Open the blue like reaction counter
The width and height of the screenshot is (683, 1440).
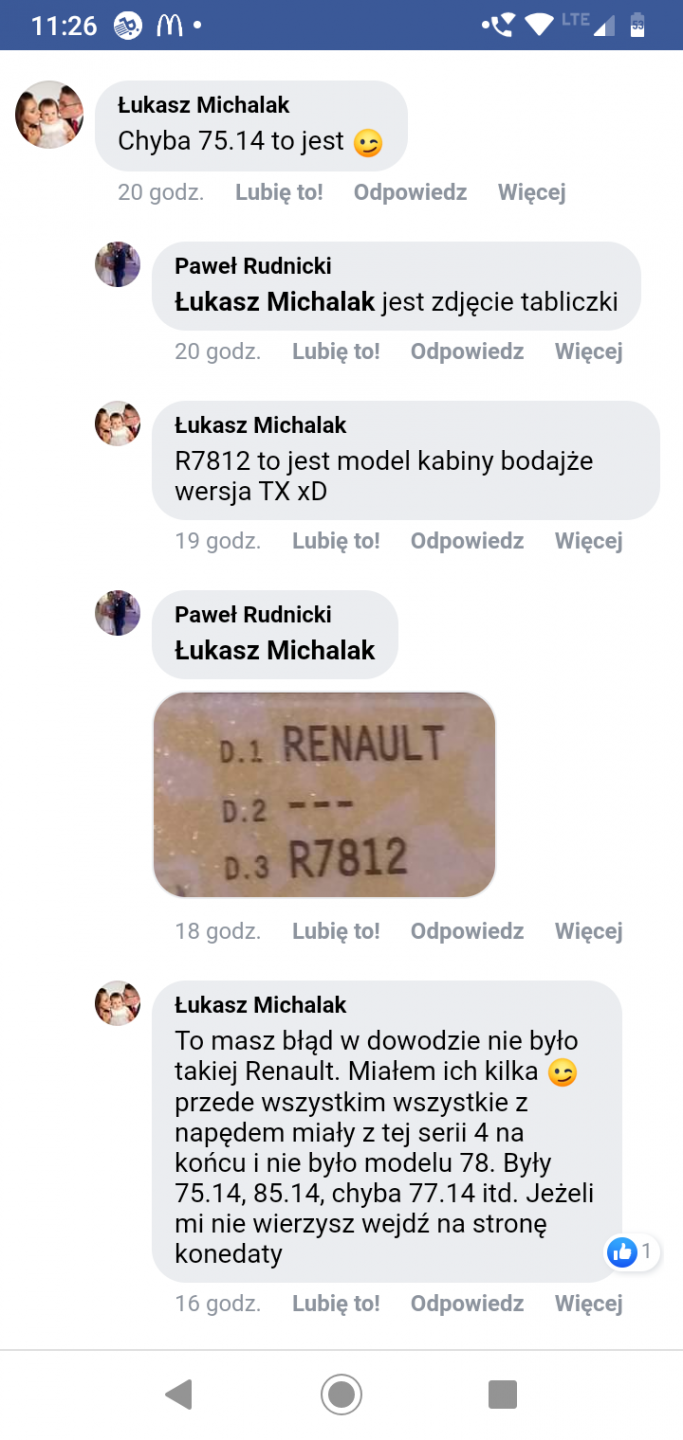(x=632, y=1251)
